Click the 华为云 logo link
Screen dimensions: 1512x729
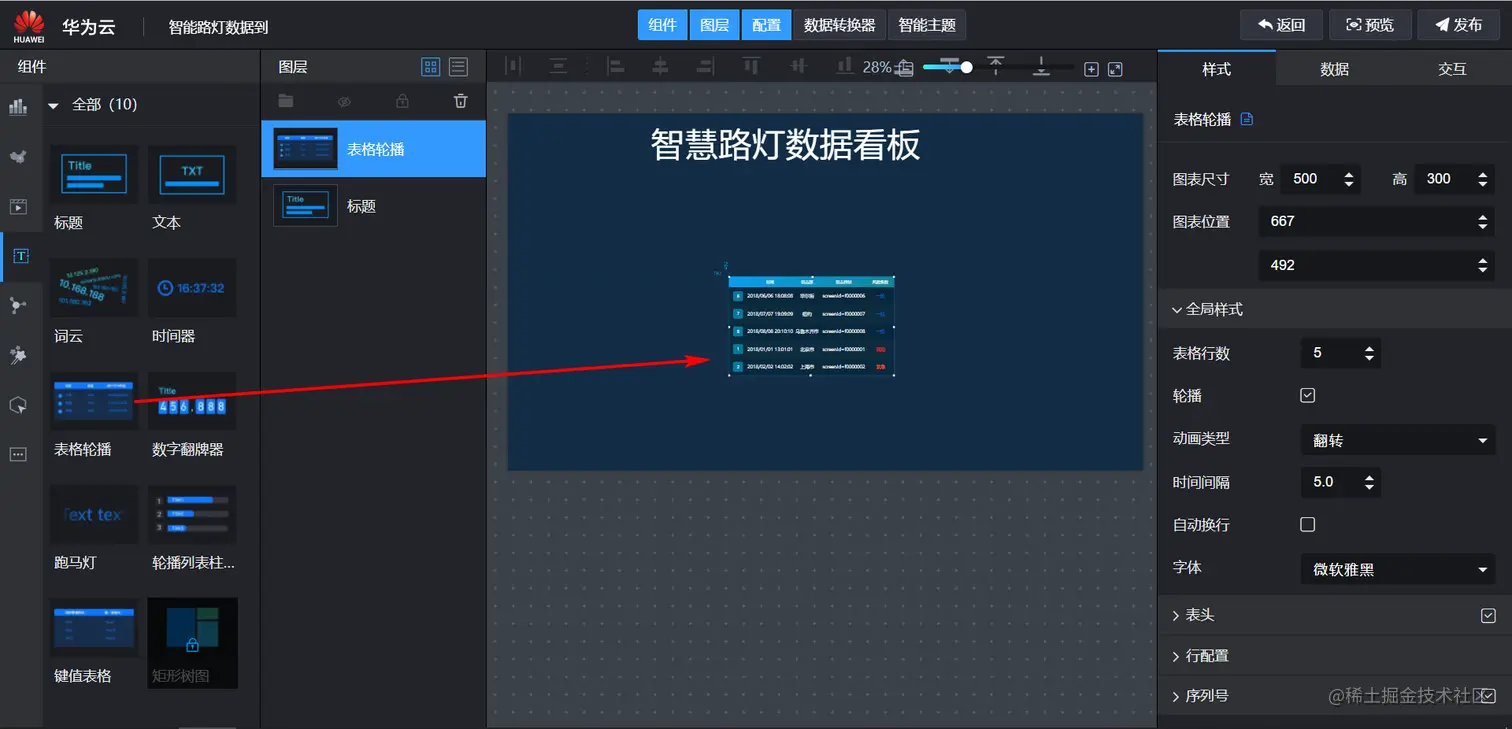[x=64, y=26]
